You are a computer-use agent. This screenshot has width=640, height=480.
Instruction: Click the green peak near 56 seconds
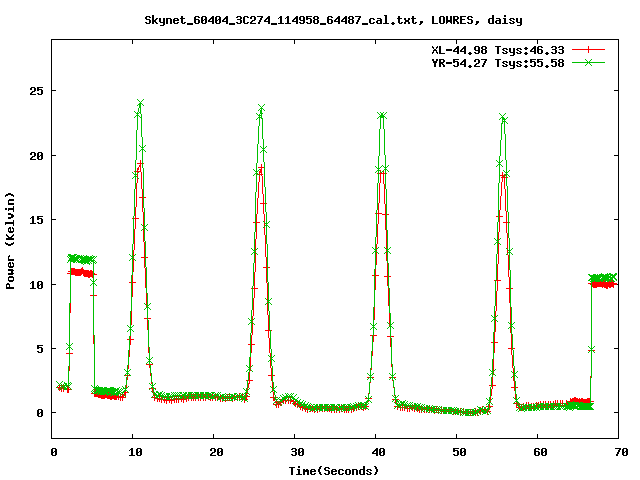point(503,117)
